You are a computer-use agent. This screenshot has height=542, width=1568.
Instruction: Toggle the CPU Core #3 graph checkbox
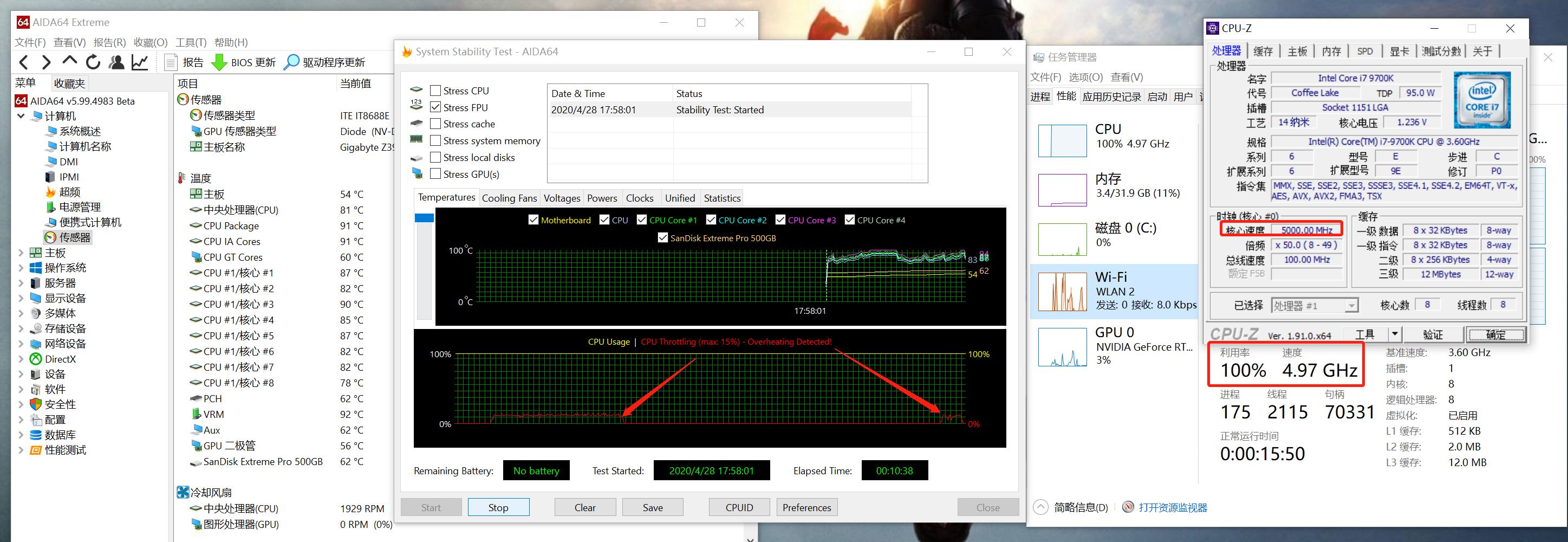[x=780, y=220]
